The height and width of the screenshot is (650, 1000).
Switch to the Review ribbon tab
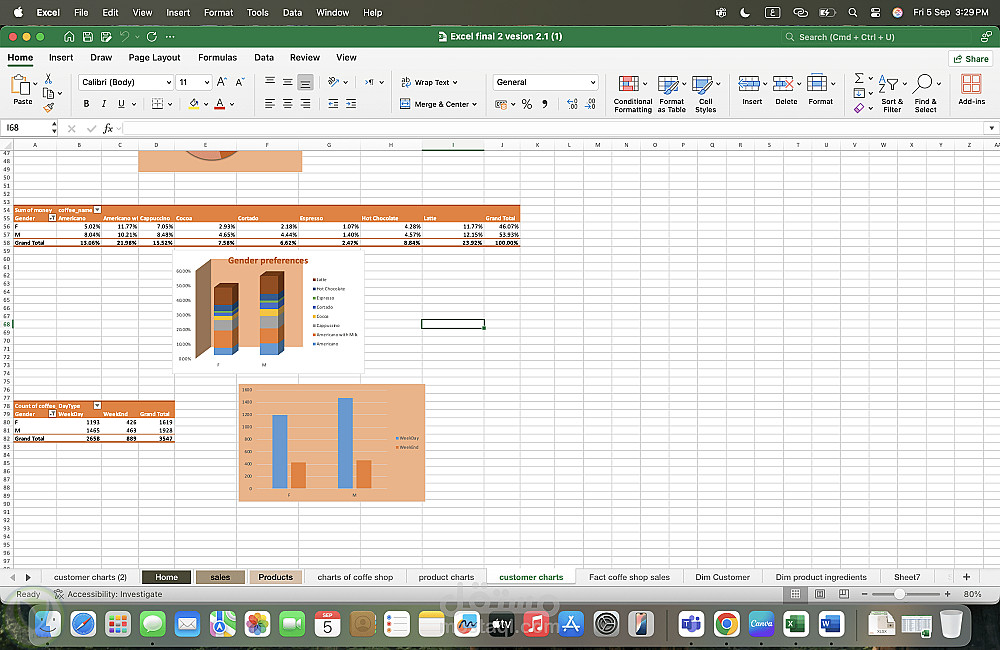(x=305, y=57)
